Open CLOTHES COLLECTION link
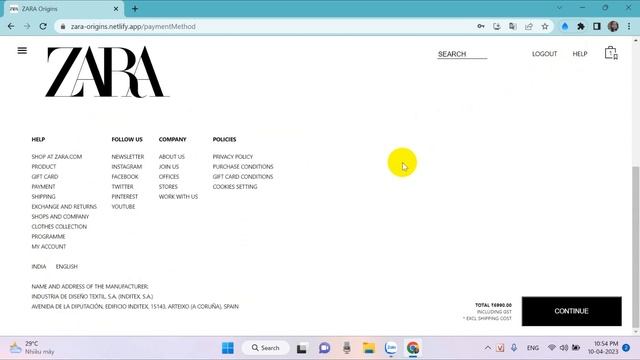 pyautogui.click(x=59, y=227)
